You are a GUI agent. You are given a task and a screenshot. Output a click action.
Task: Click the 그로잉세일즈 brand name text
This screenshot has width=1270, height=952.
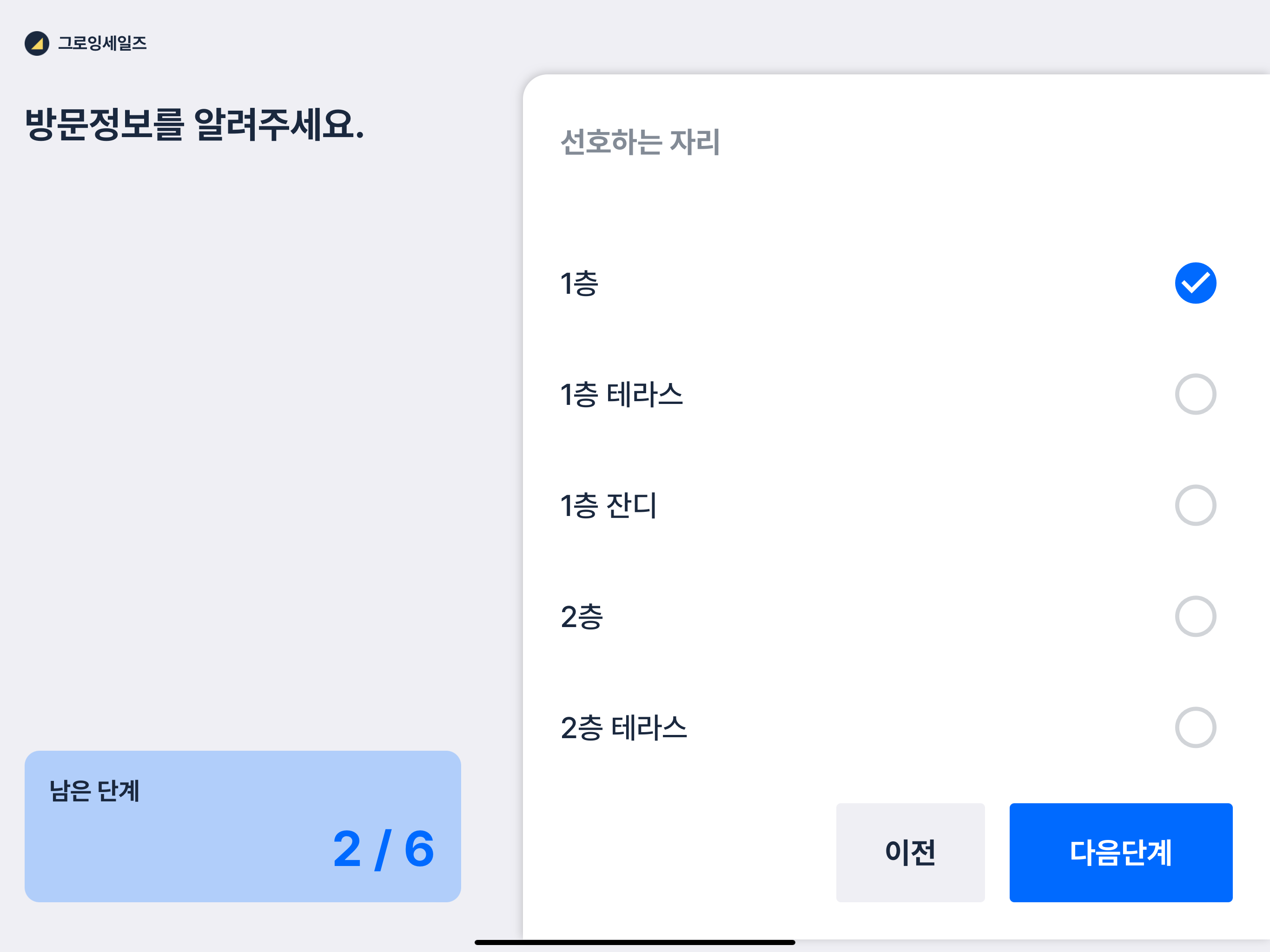pos(102,44)
